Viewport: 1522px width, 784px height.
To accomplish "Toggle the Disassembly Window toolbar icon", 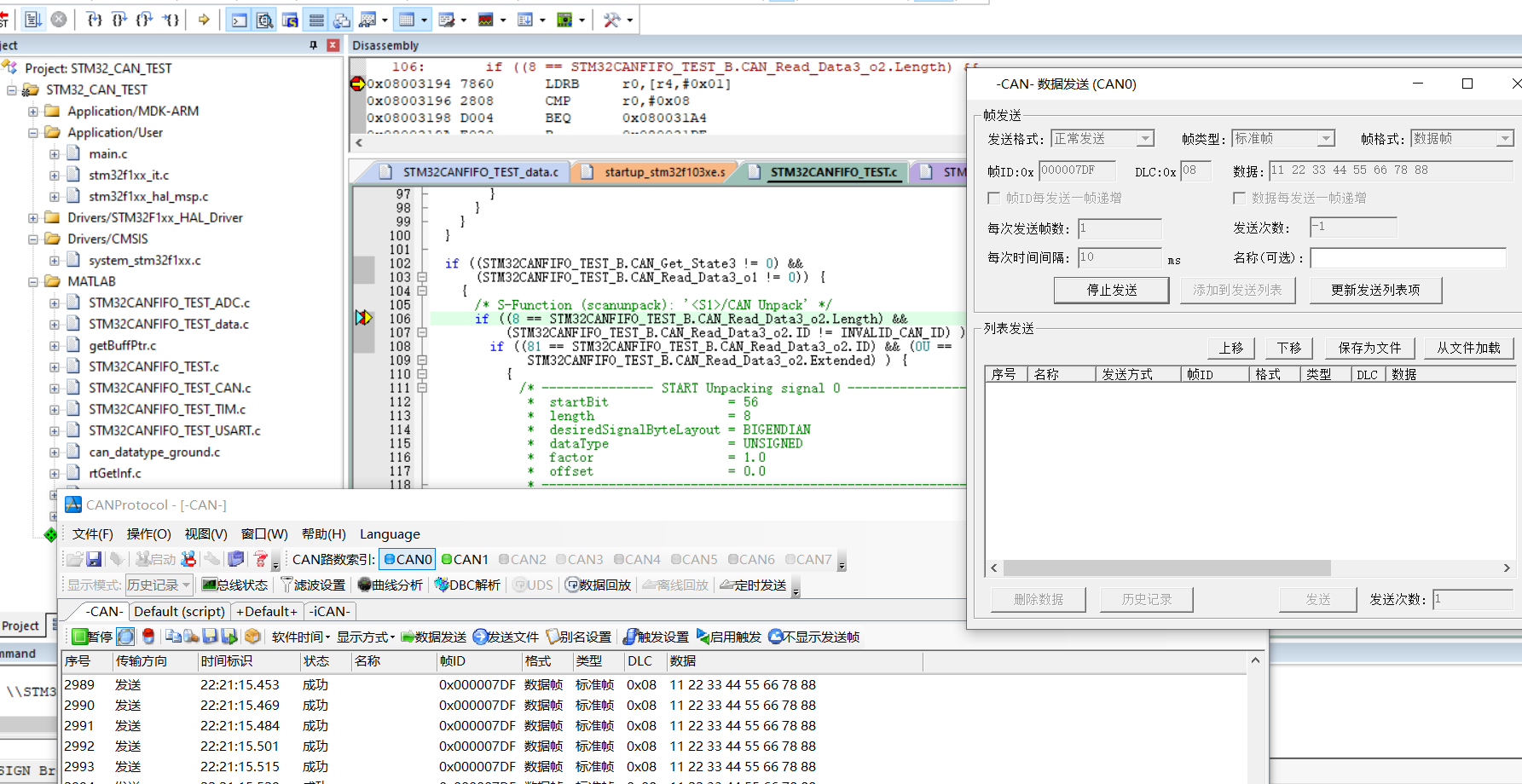I will [x=265, y=20].
